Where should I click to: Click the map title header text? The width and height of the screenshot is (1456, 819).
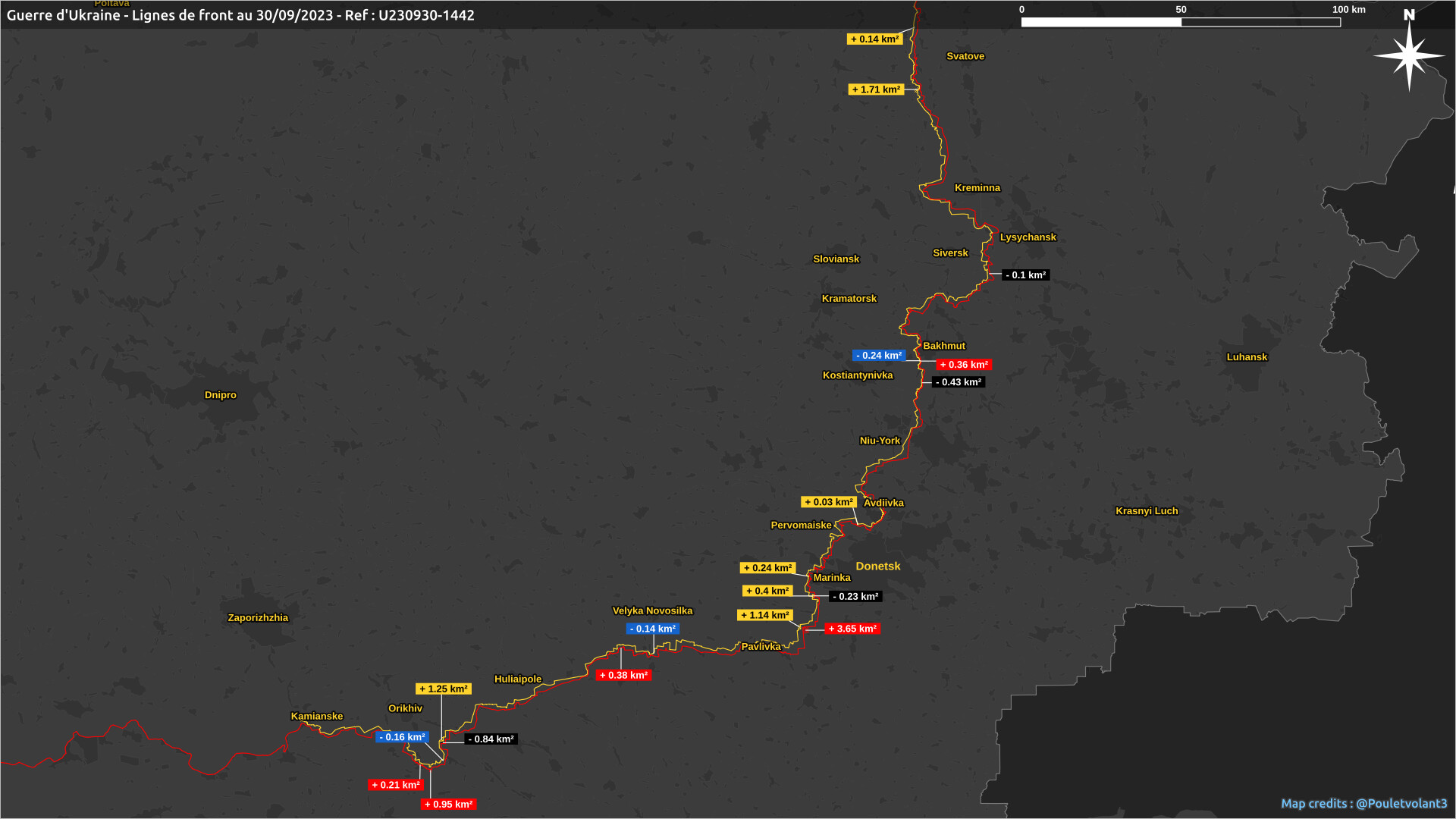tap(240, 15)
